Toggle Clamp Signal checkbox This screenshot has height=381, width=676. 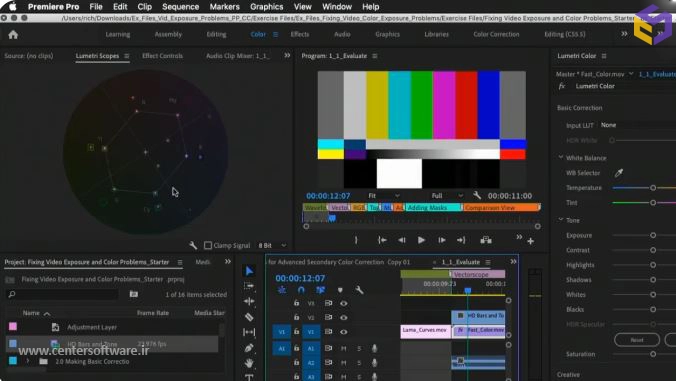[208, 245]
